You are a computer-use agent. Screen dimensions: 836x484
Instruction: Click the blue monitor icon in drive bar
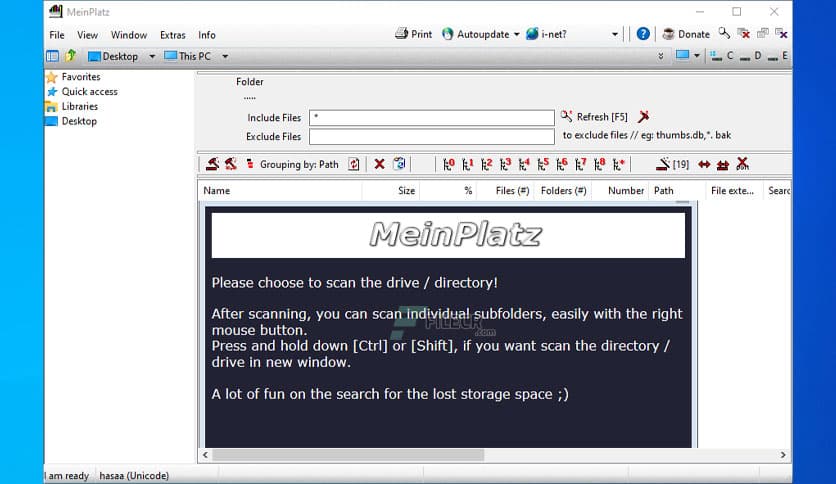pyautogui.click(x=682, y=55)
